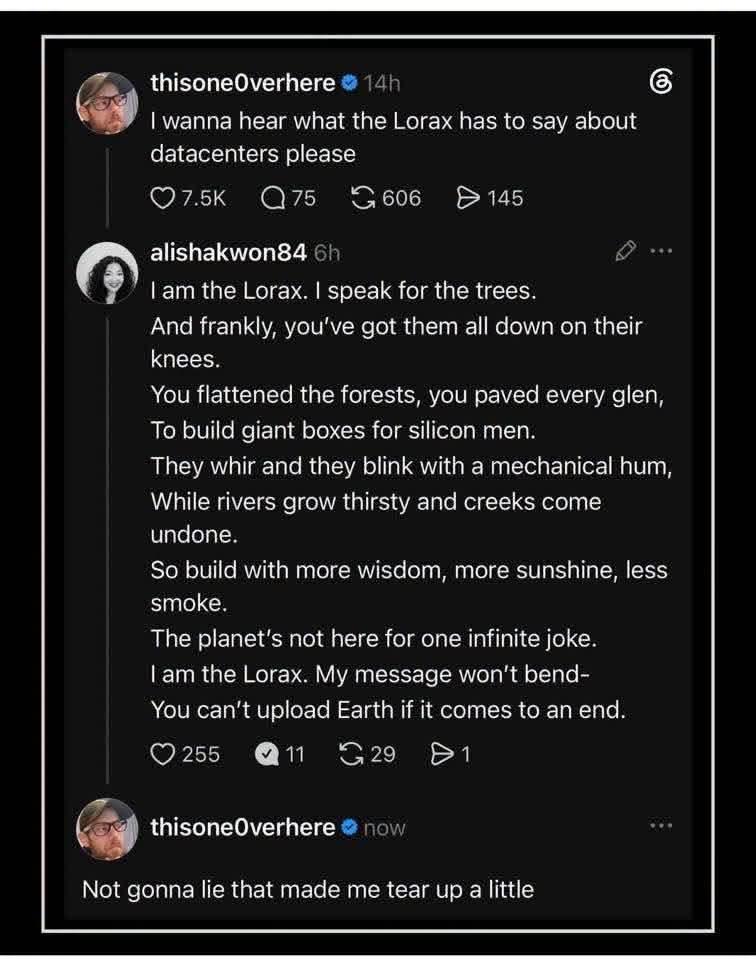Share alishakwon84's reply via send icon

441,754
